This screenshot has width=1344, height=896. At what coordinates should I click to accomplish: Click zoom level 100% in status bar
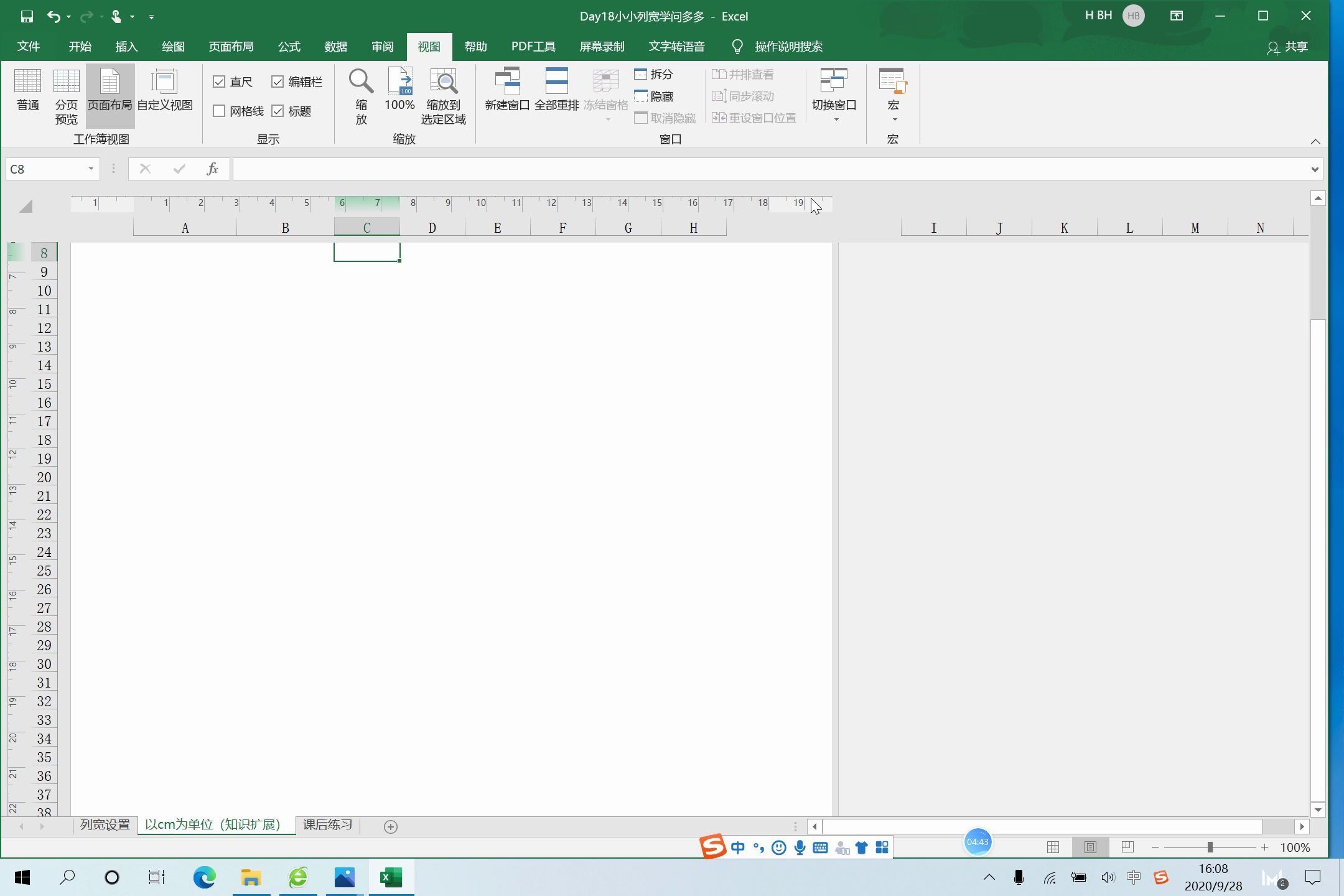(1295, 847)
